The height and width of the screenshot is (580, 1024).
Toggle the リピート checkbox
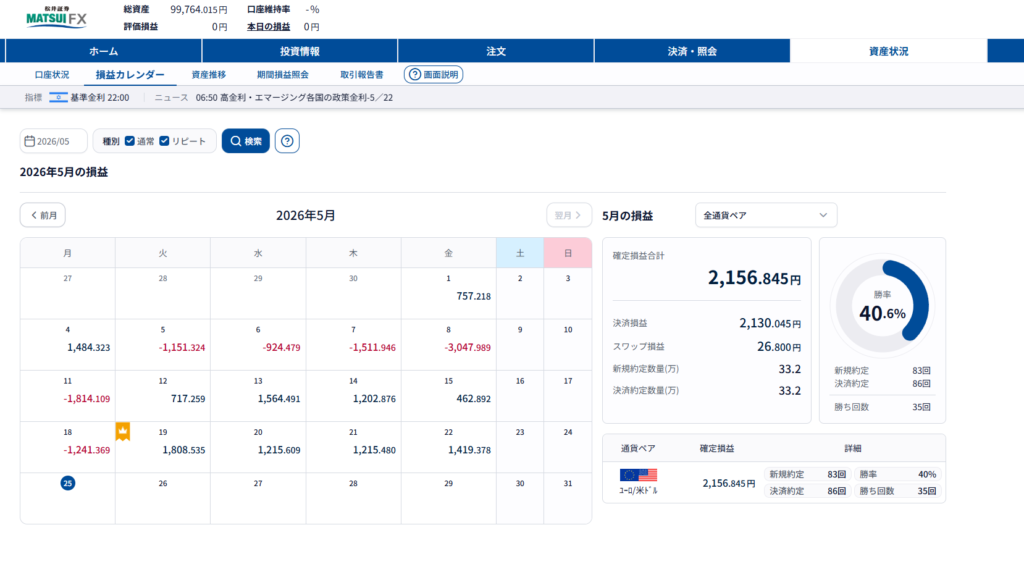pos(164,141)
